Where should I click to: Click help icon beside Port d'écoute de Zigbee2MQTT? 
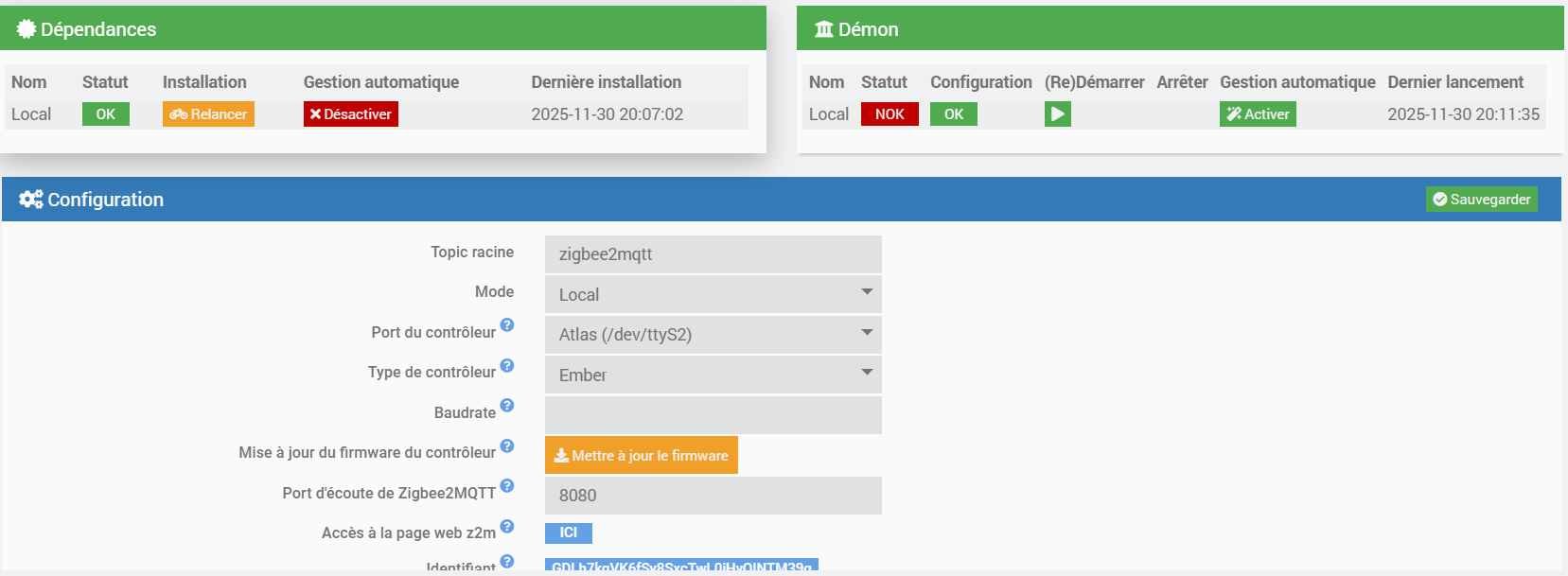507,486
